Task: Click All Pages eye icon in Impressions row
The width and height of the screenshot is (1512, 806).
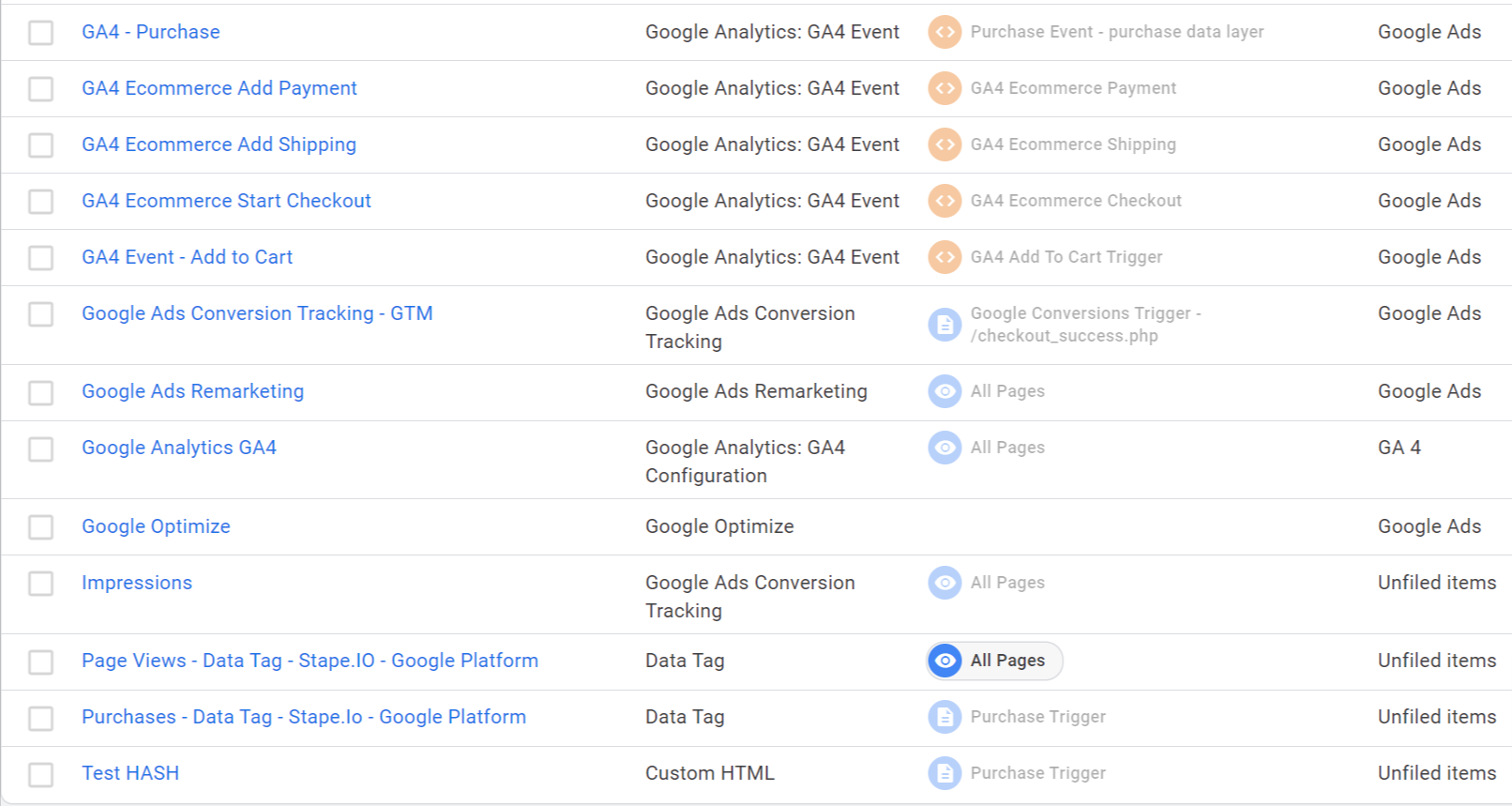Action: pyautogui.click(x=945, y=583)
